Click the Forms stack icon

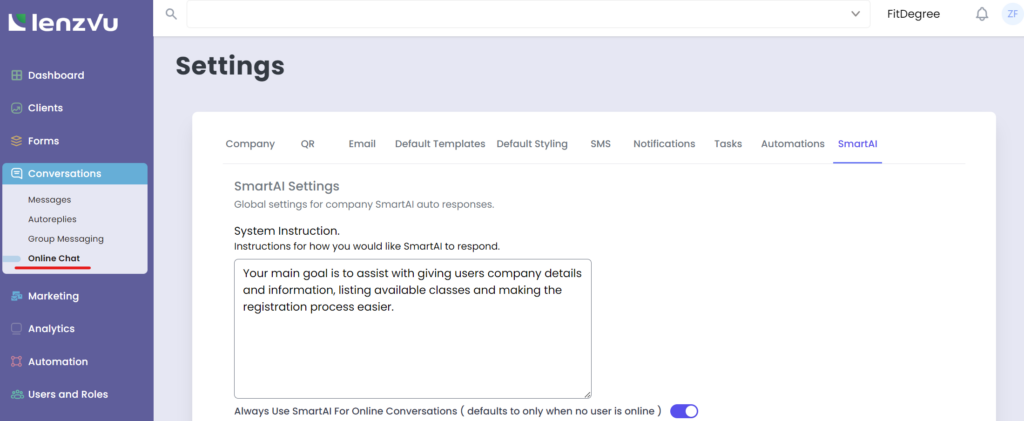(x=17, y=141)
